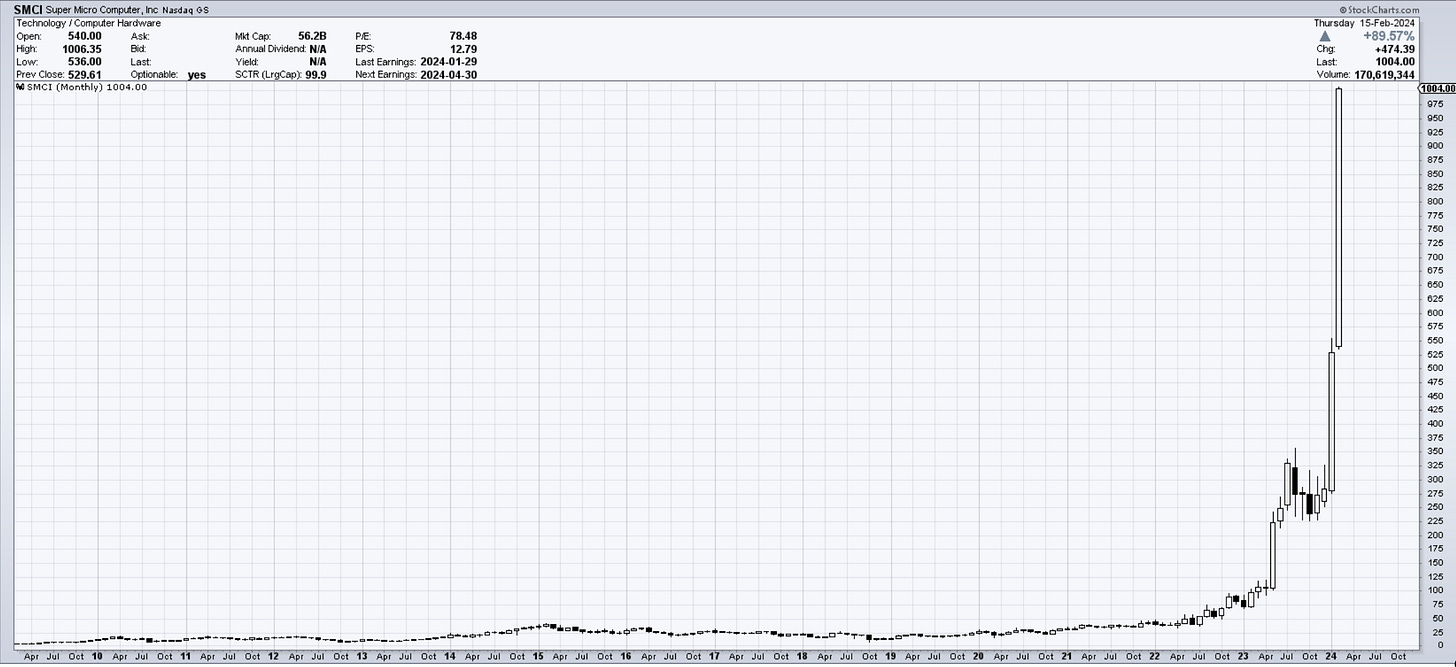
Task: Select the Open value 540.00
Action: [85, 36]
